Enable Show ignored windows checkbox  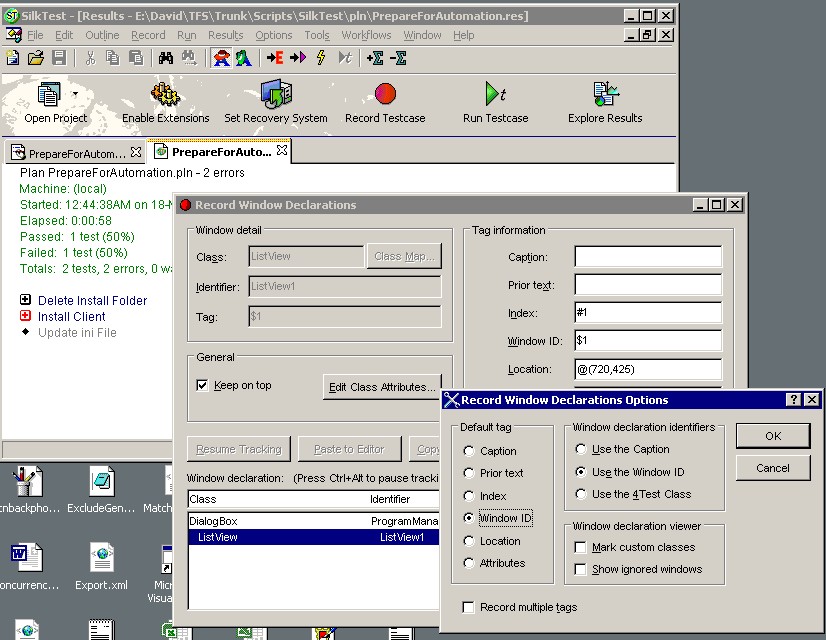[x=581, y=569]
